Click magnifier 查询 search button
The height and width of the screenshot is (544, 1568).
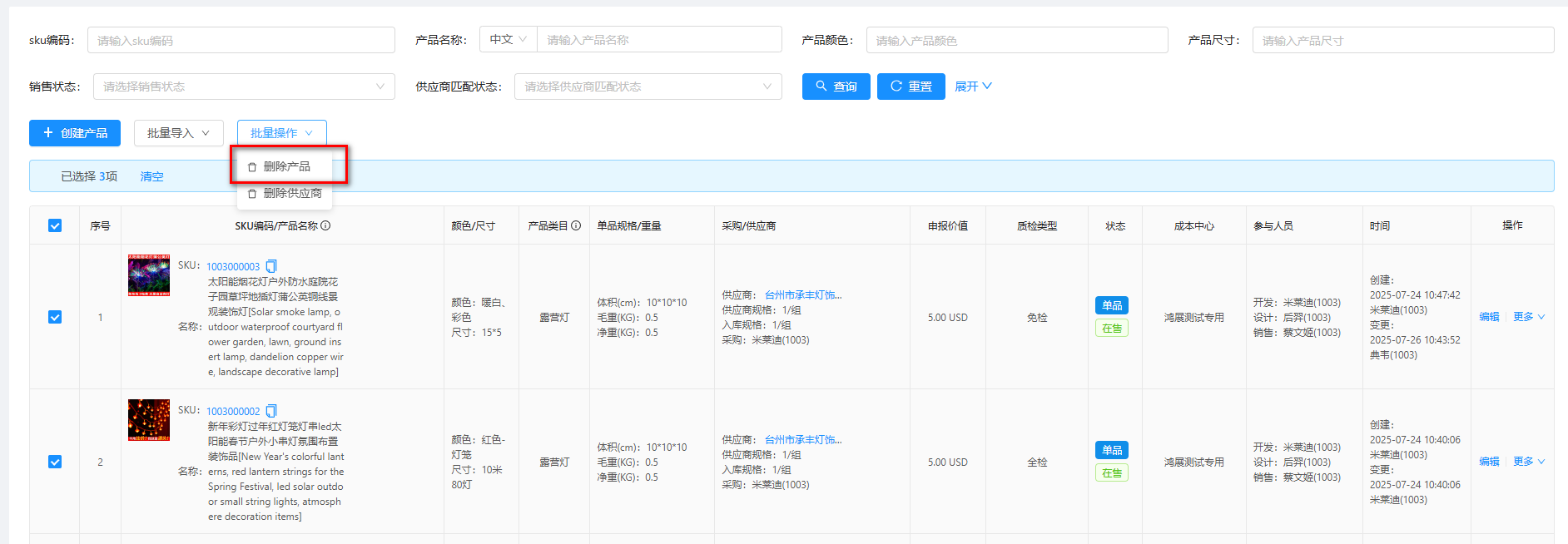[x=836, y=87]
